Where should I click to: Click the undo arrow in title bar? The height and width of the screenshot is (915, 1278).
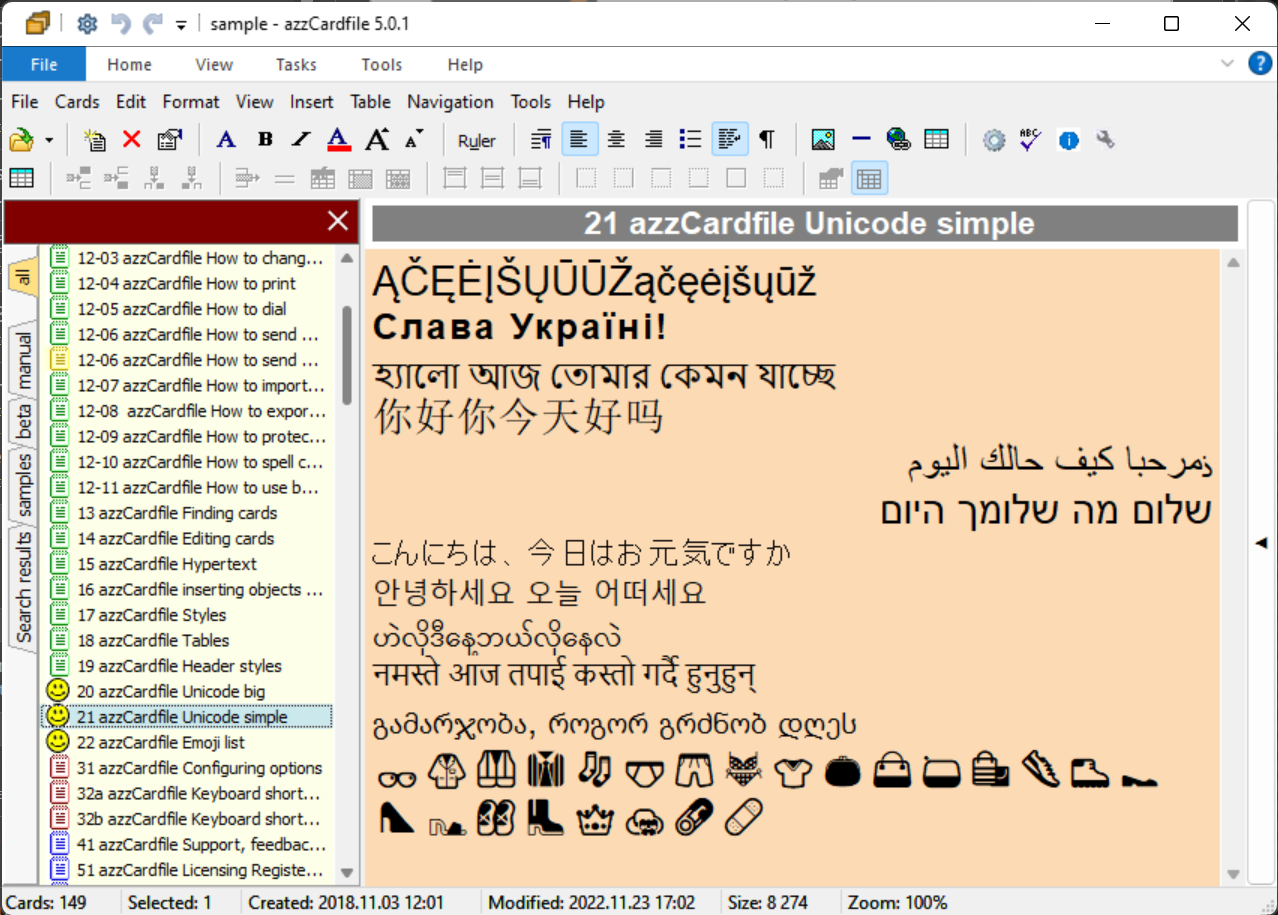(x=120, y=24)
